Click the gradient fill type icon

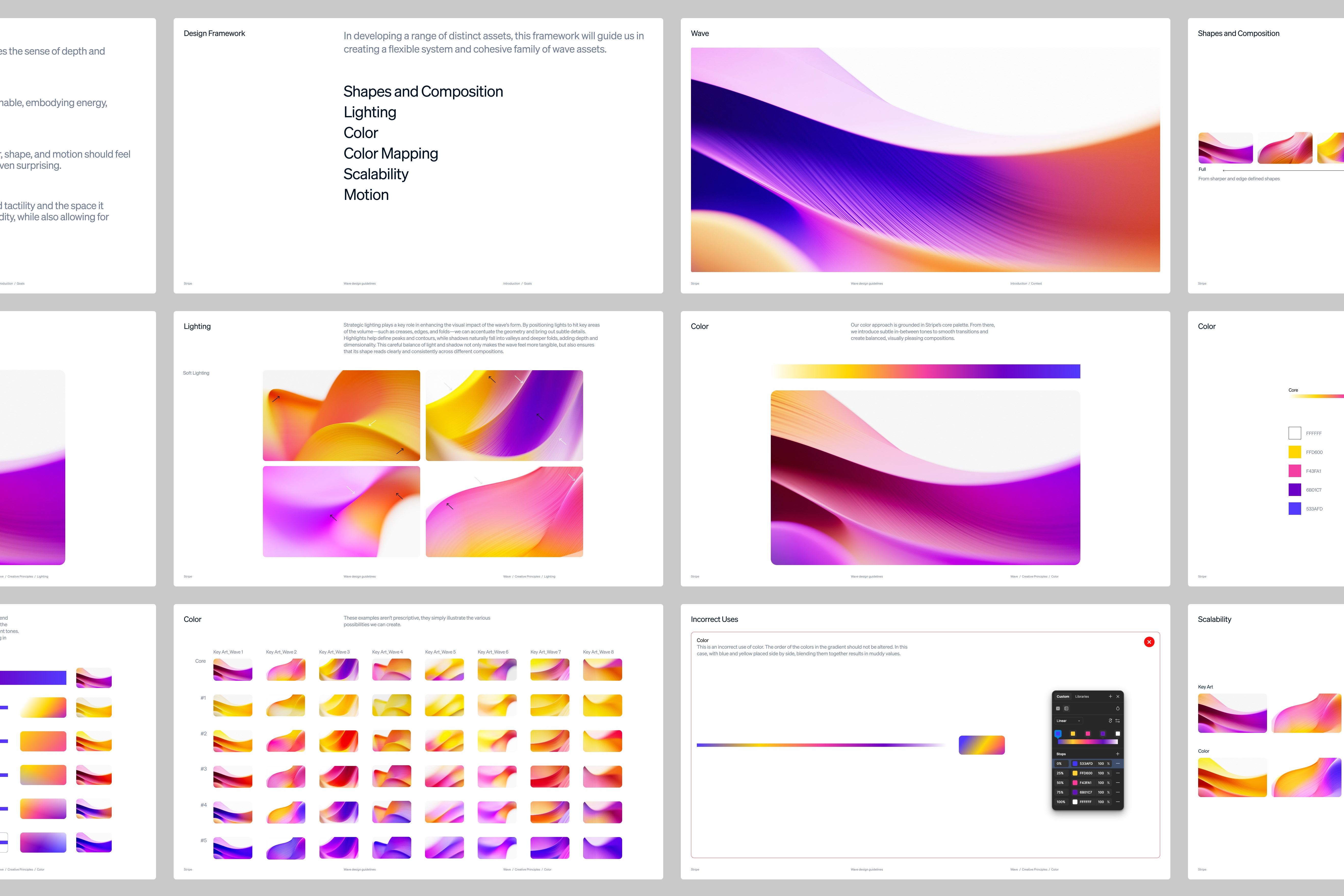[1066, 709]
